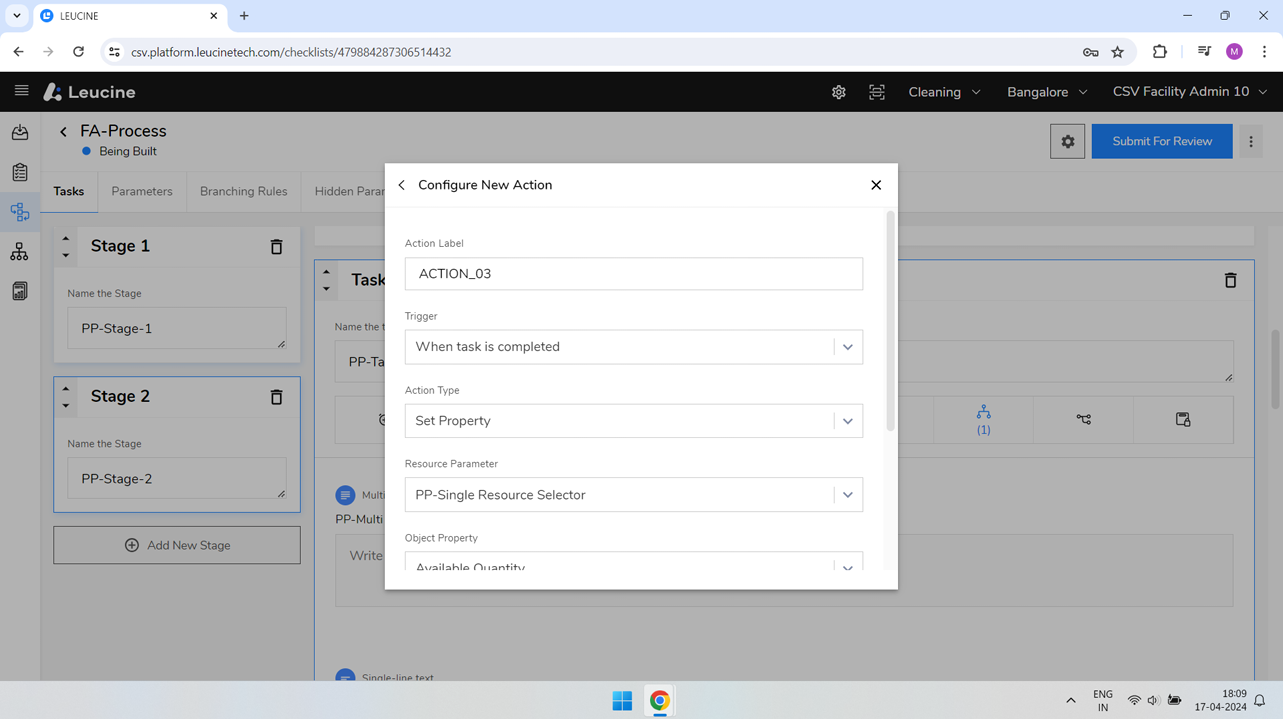Open task branching icon showing (1)
Screen dimensions: 1285x719
click(x=983, y=420)
